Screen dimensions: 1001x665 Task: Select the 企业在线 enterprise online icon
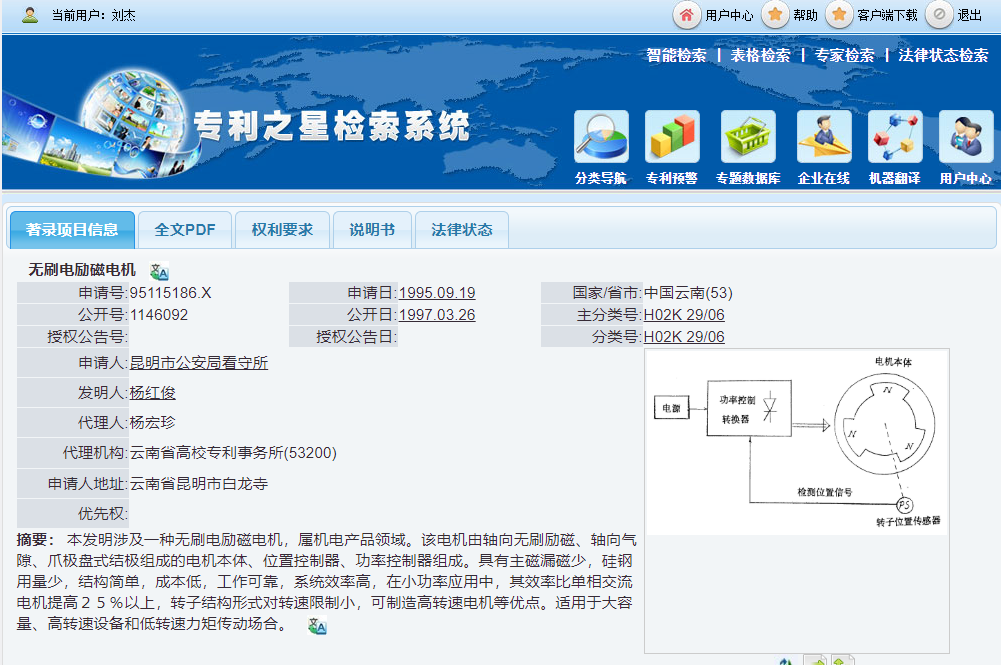(x=824, y=138)
